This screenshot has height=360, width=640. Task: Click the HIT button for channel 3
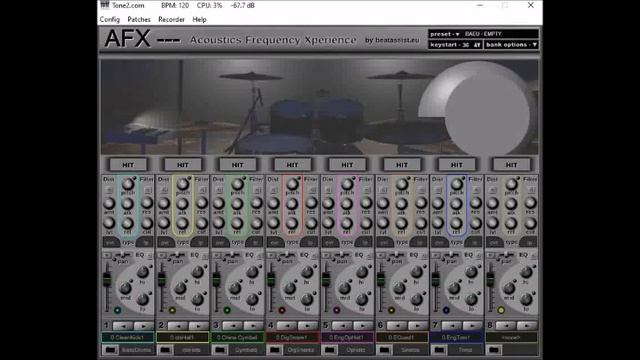tap(238, 165)
